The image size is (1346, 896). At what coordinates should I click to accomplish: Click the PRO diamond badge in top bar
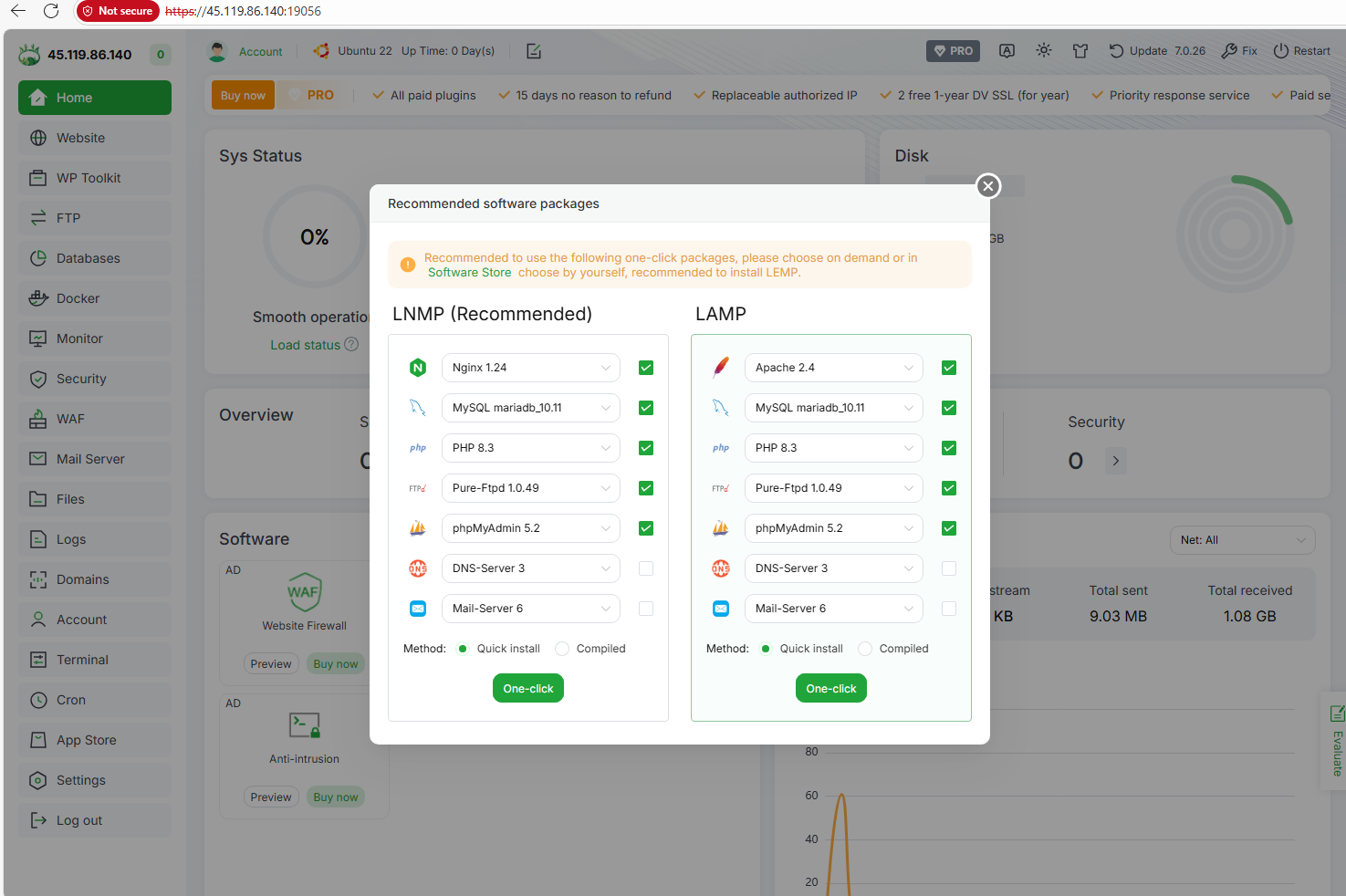pyautogui.click(x=953, y=51)
